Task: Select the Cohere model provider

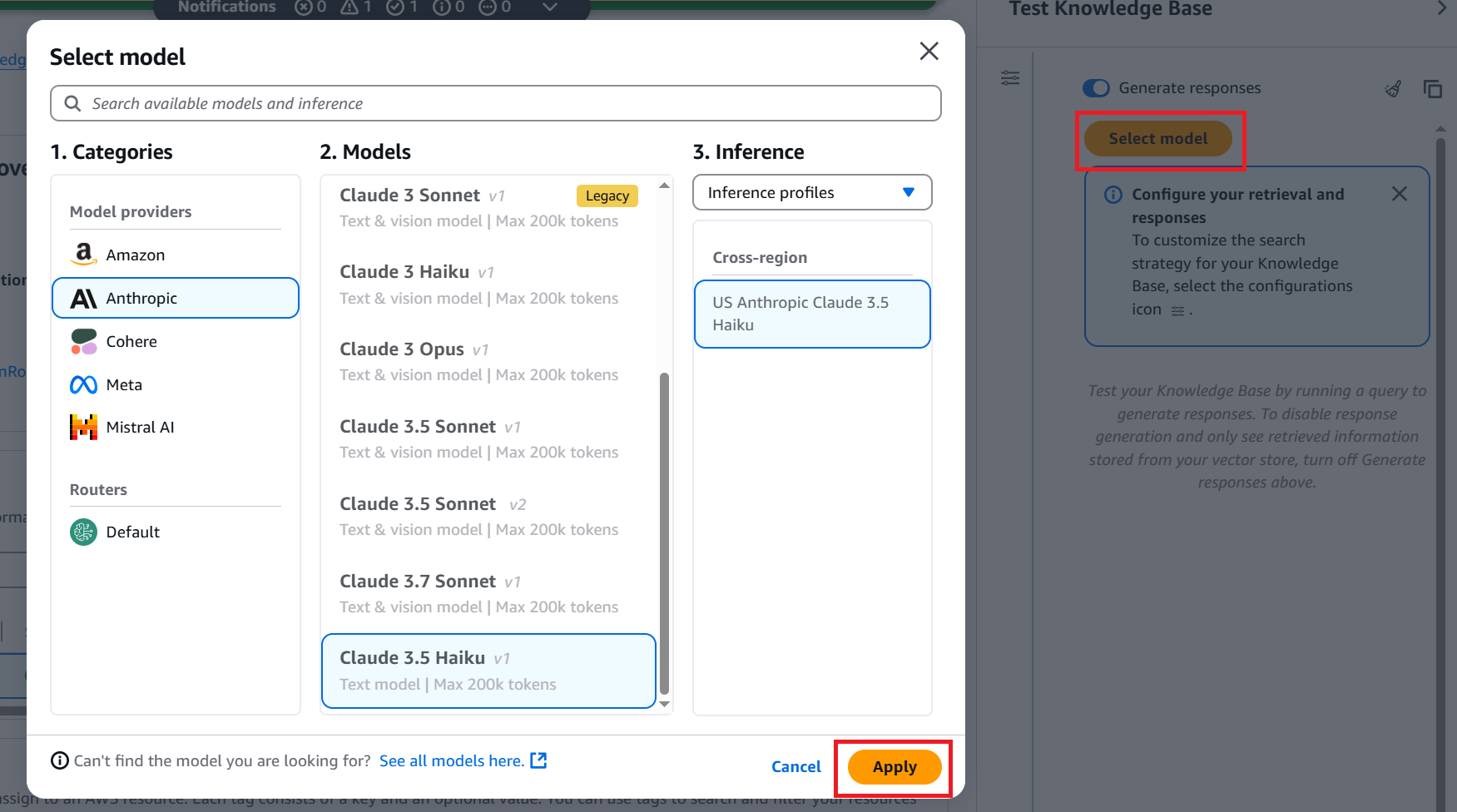Action: point(176,341)
